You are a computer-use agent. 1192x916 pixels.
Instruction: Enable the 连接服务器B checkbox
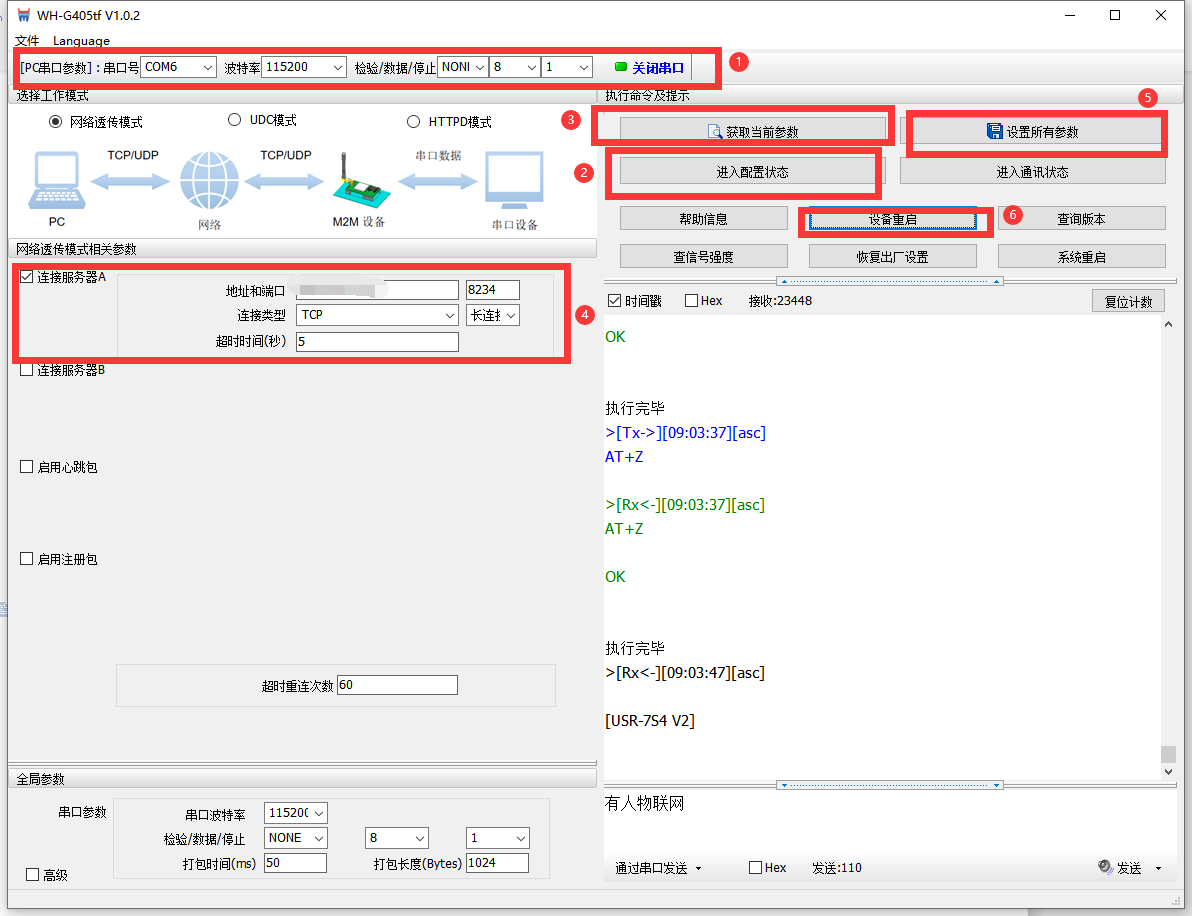pos(27,370)
